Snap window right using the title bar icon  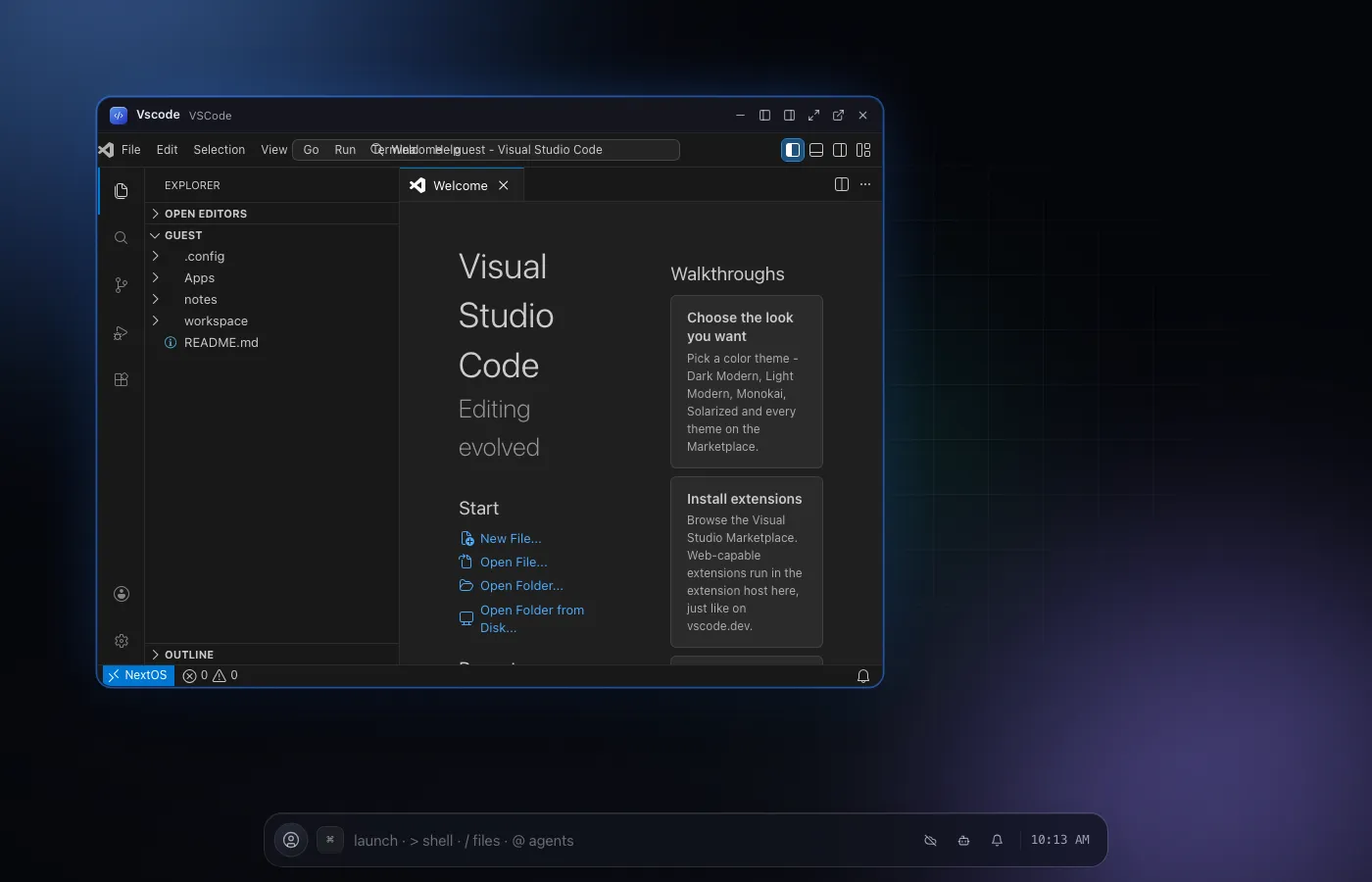[790, 115]
